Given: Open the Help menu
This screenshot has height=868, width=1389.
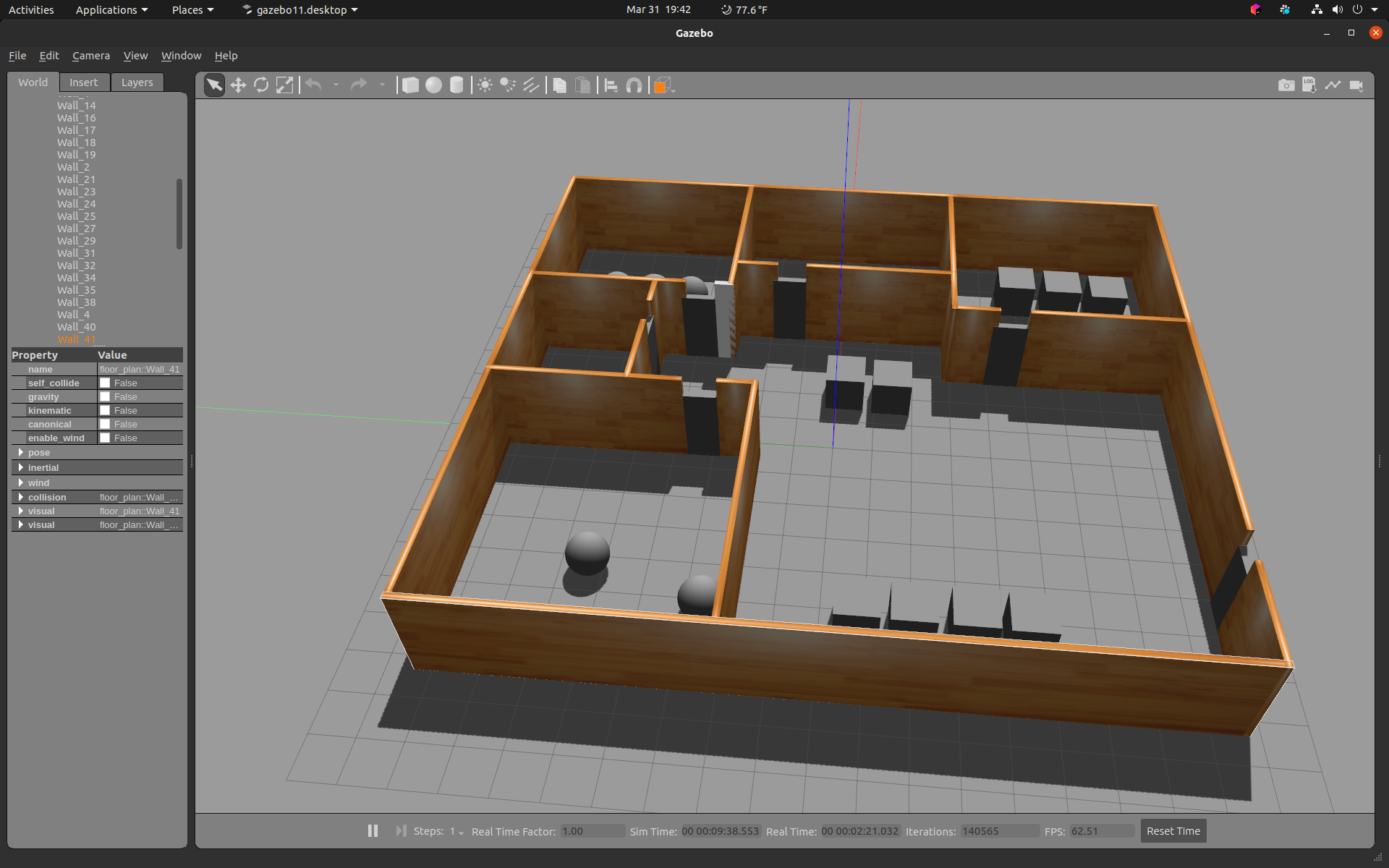Looking at the screenshot, I should coord(226,56).
